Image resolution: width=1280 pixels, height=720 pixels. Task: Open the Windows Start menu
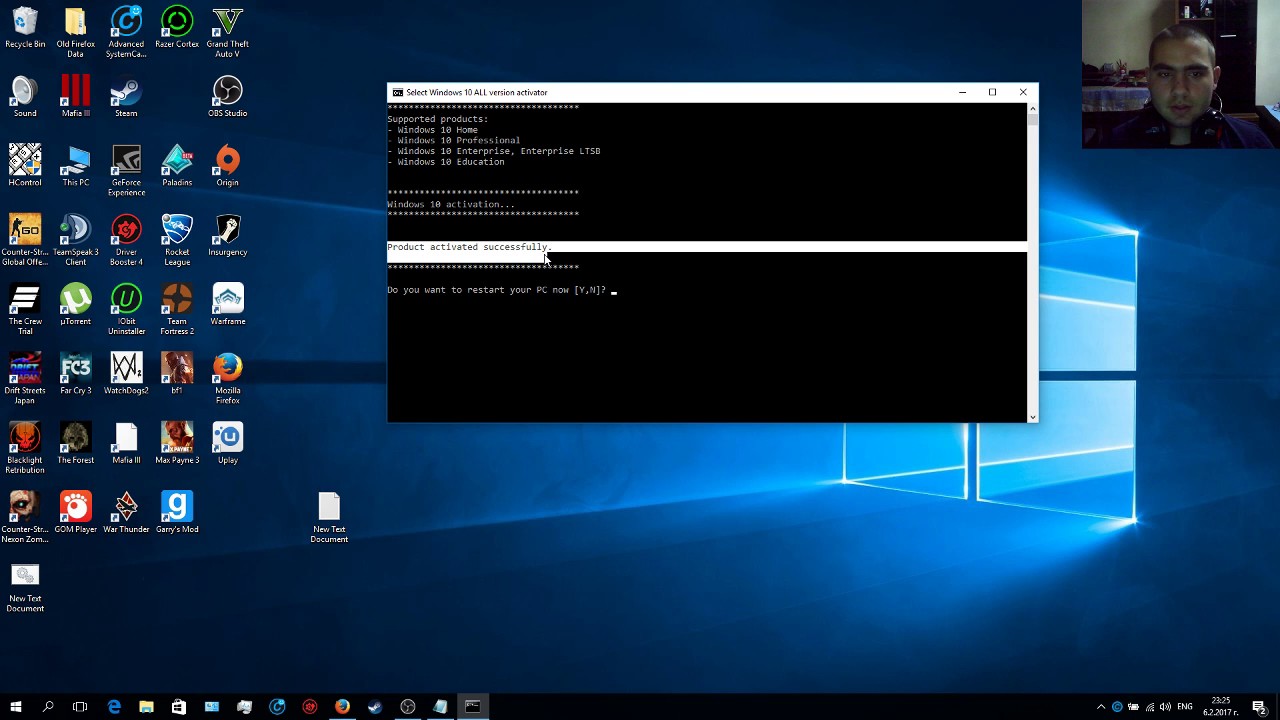point(16,707)
